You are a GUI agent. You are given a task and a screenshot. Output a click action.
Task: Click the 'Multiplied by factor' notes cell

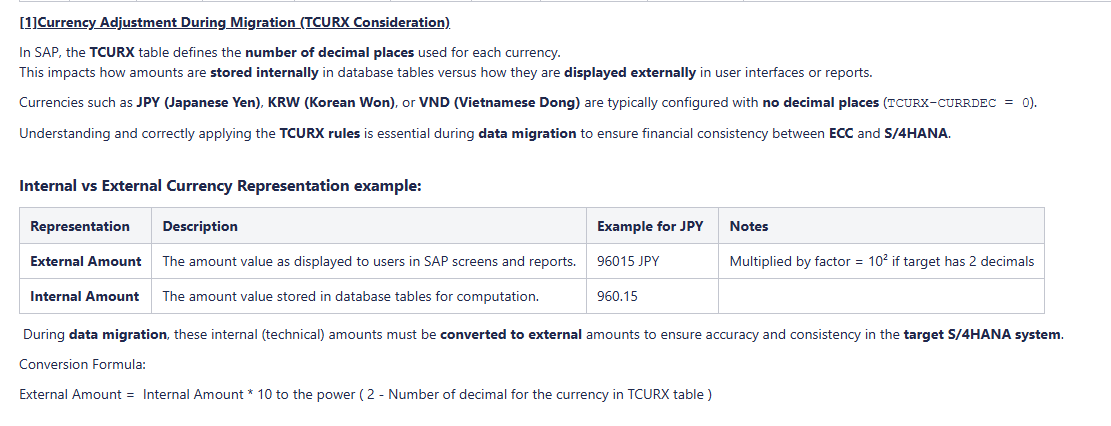881,261
